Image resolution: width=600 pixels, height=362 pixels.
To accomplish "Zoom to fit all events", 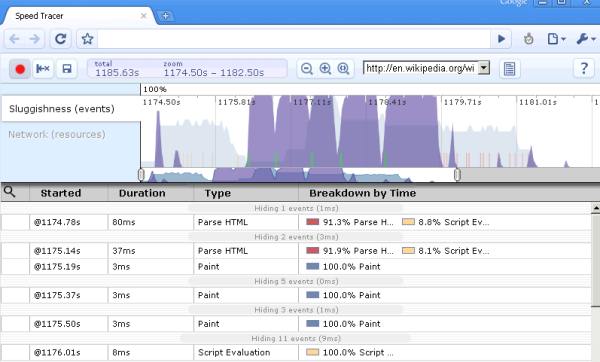I will click(343, 69).
